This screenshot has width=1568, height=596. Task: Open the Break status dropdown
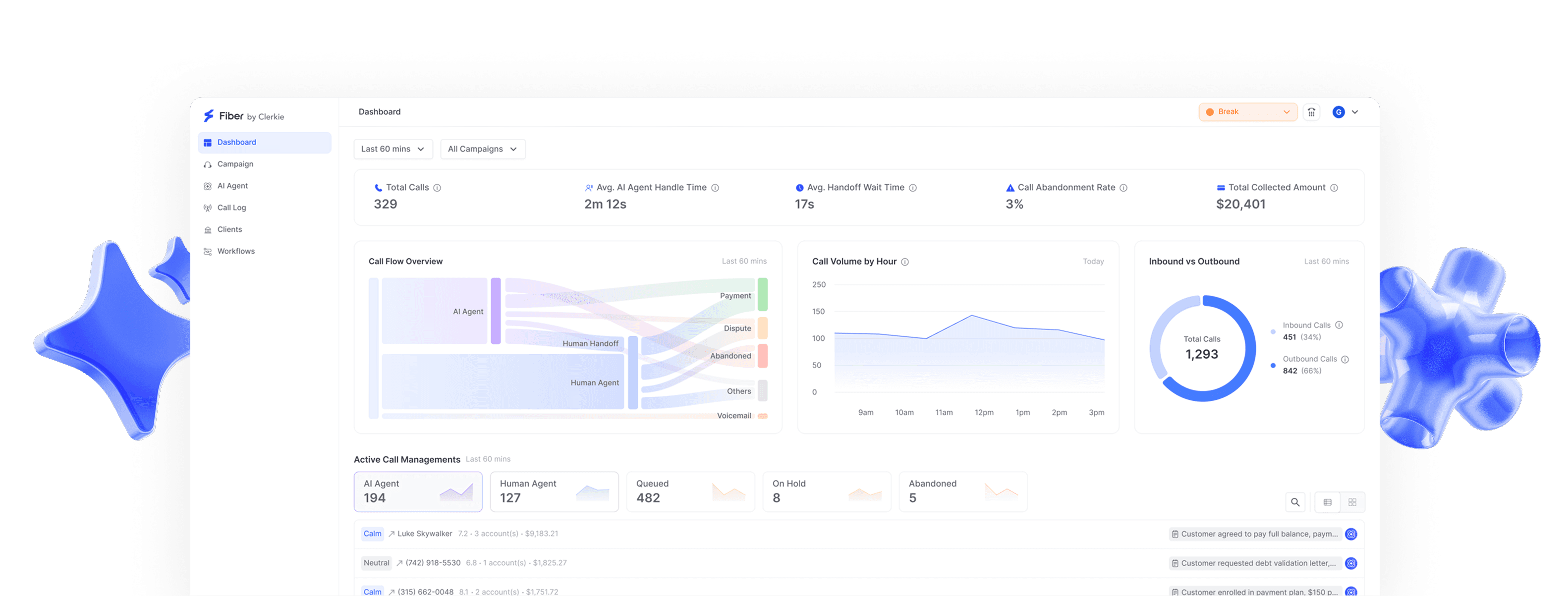[x=1247, y=112]
